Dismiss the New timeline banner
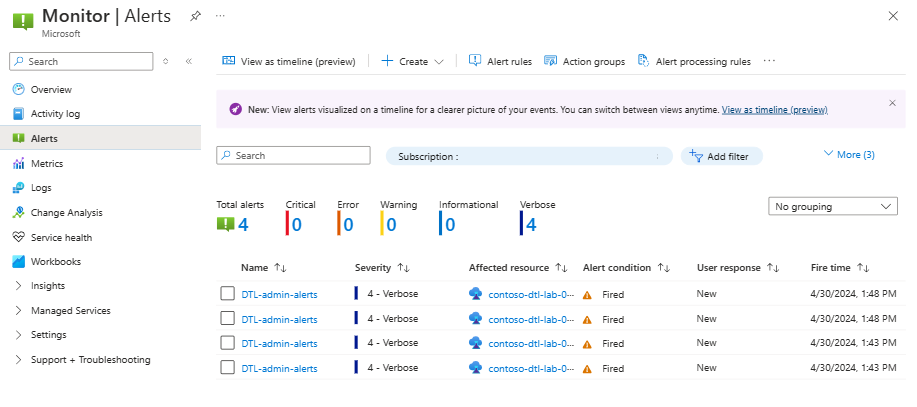Image resolution: width=917 pixels, height=407 pixels. click(x=892, y=103)
